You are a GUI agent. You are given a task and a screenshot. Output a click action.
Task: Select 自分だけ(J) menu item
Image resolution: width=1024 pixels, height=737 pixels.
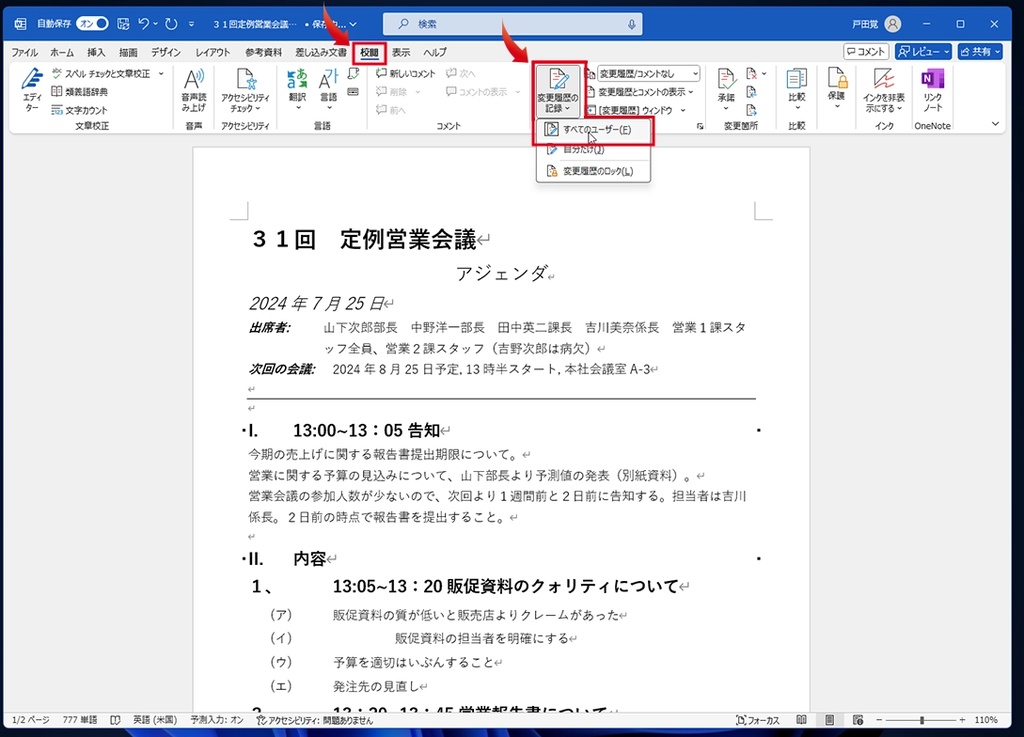coord(594,149)
